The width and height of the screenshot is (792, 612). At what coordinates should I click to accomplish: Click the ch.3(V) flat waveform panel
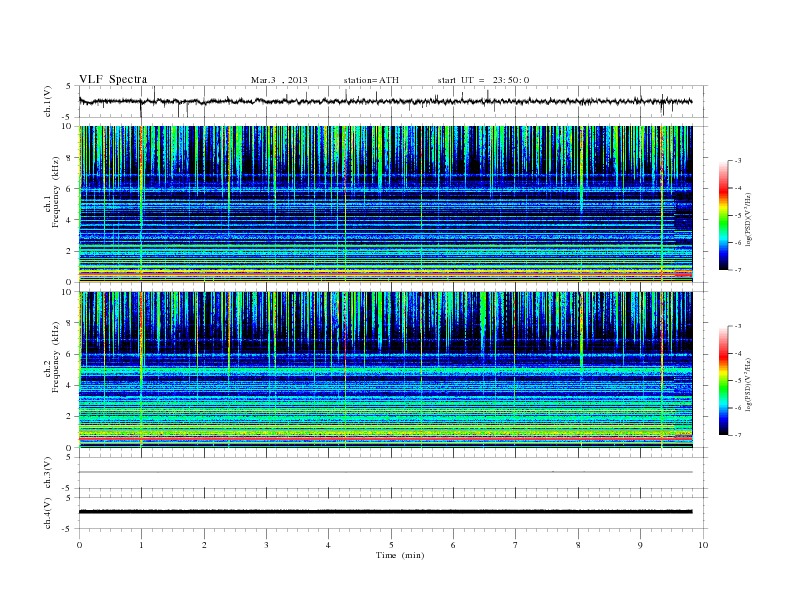(393, 473)
